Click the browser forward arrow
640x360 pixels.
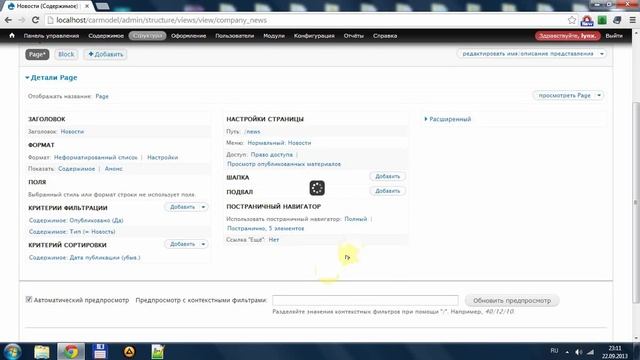[22, 20]
